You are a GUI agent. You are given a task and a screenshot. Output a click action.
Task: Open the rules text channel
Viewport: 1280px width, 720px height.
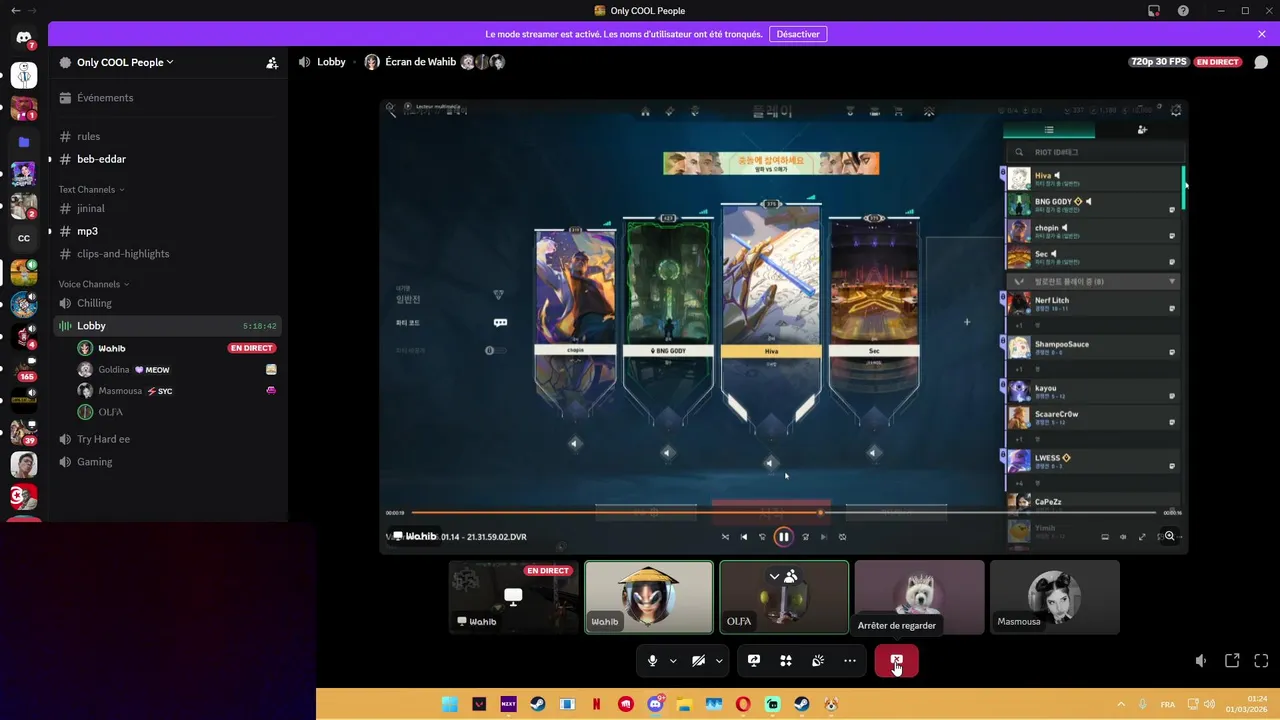166,136
